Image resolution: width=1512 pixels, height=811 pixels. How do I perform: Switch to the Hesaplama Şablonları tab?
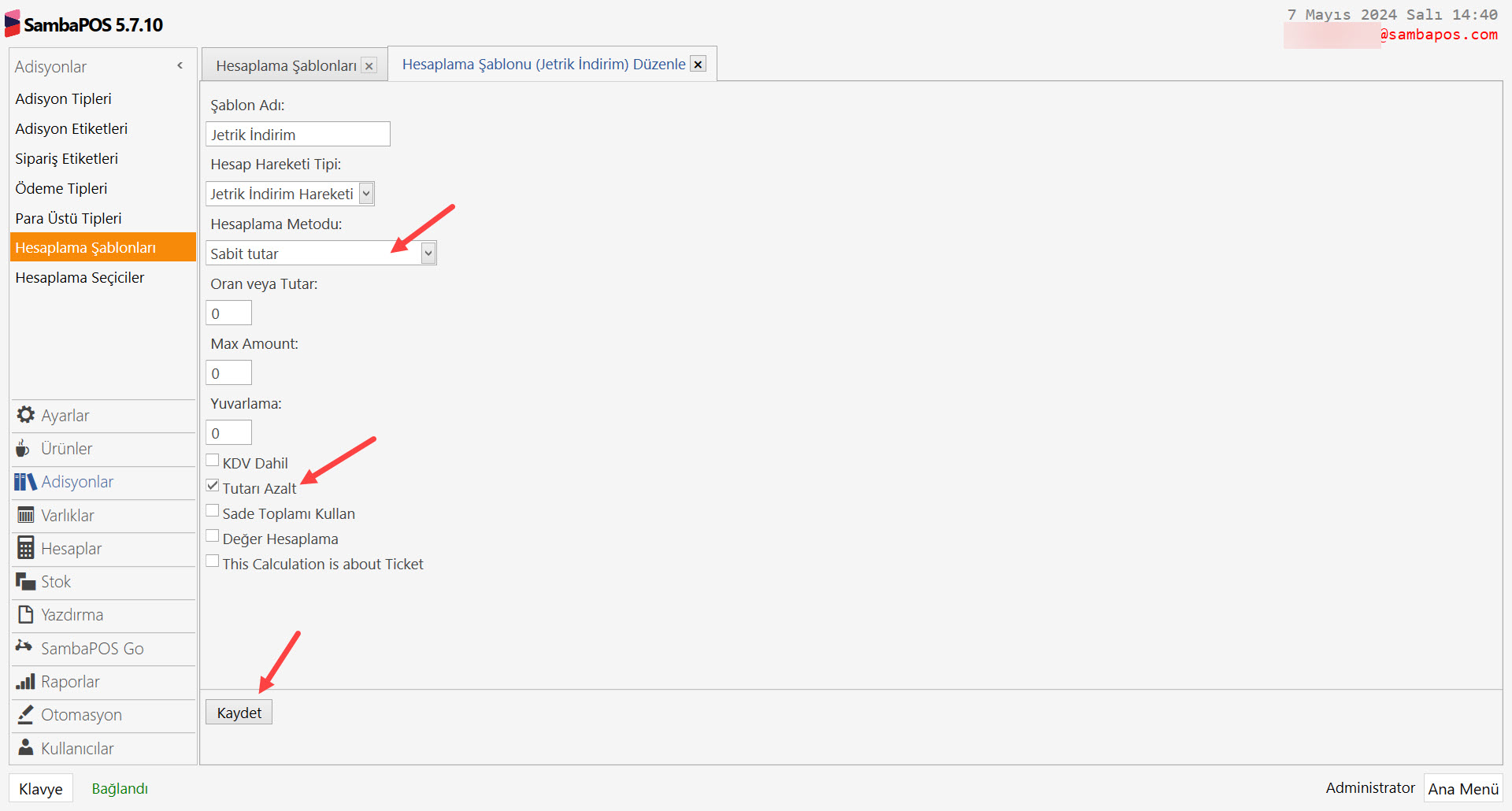(286, 66)
